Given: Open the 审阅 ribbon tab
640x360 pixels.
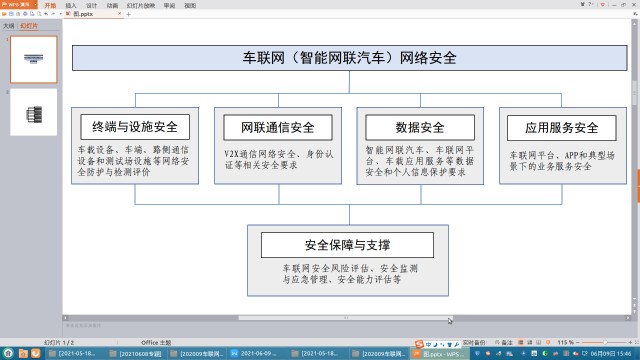Looking at the screenshot, I should 169,5.
